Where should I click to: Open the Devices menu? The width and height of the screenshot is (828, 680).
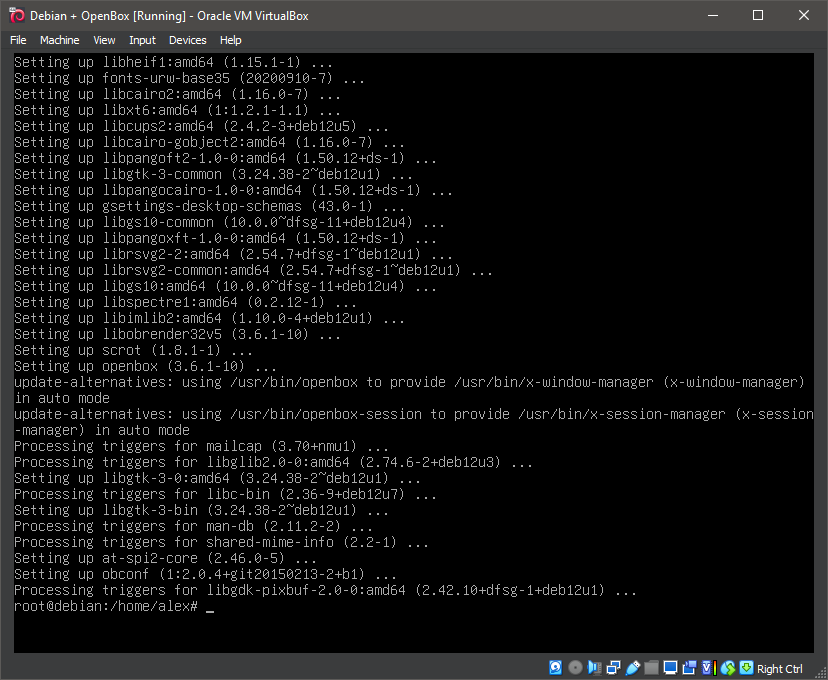[187, 40]
